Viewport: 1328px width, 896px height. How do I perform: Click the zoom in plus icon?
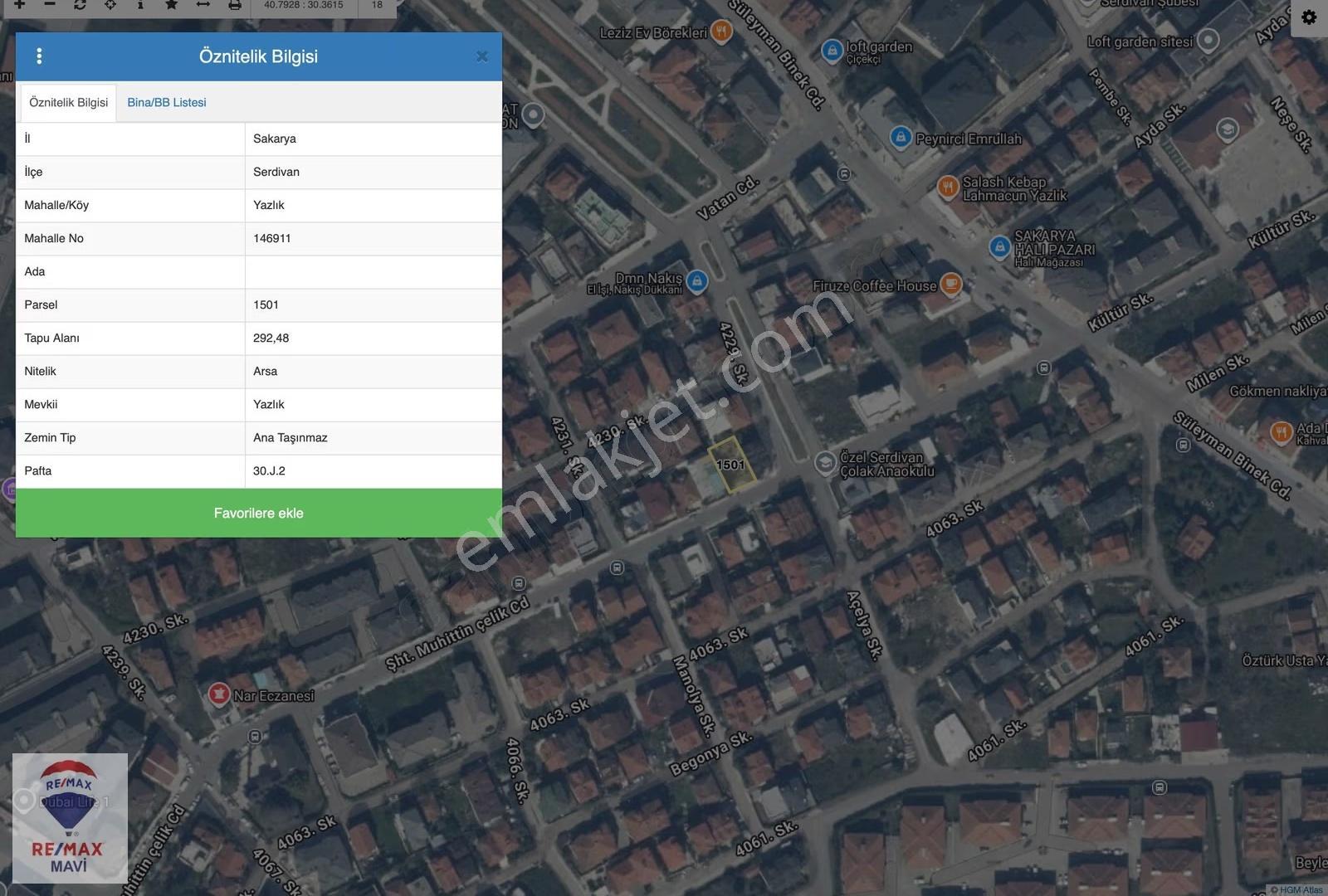coord(19,5)
